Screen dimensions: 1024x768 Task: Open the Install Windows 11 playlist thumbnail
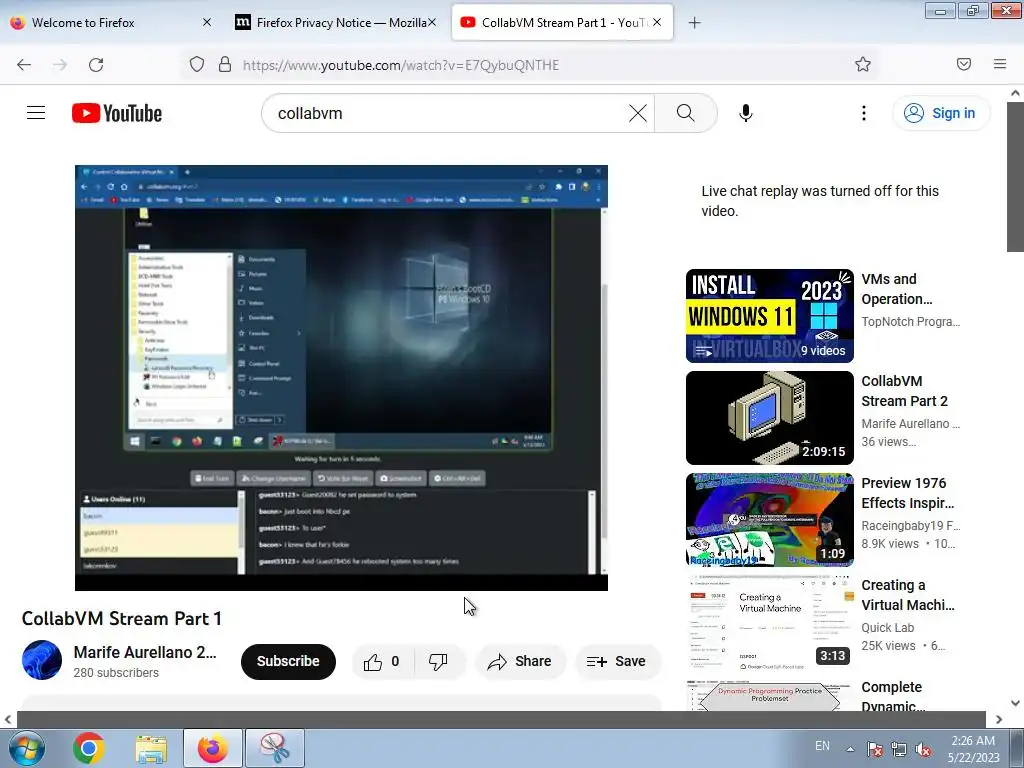(769, 315)
